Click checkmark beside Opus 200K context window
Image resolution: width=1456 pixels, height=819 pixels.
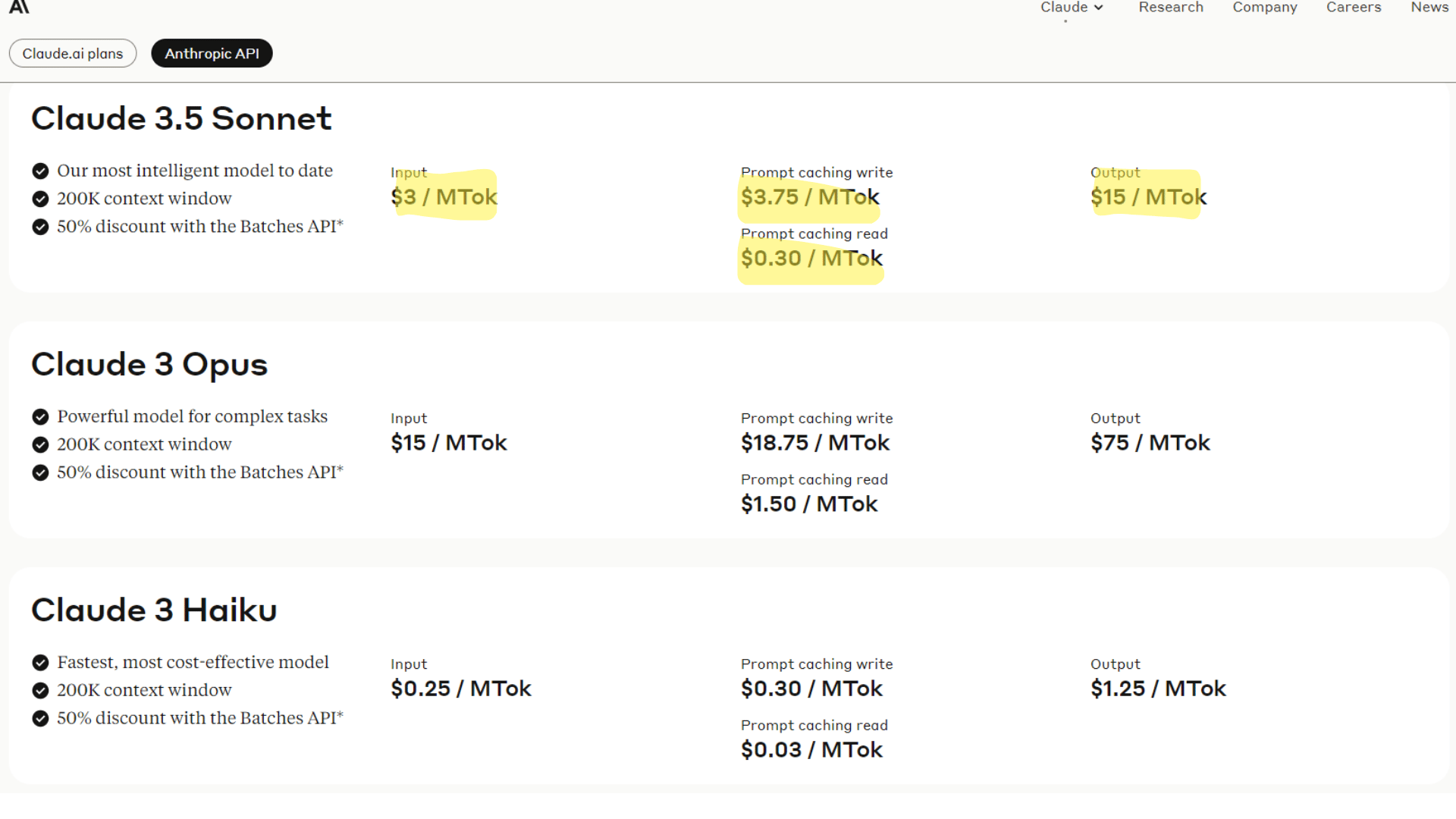(x=40, y=444)
